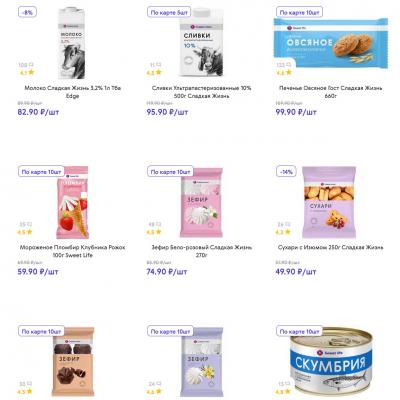The width and height of the screenshot is (400, 400).
Task: Click the Скумбрия canned fish image
Action: tap(331, 361)
